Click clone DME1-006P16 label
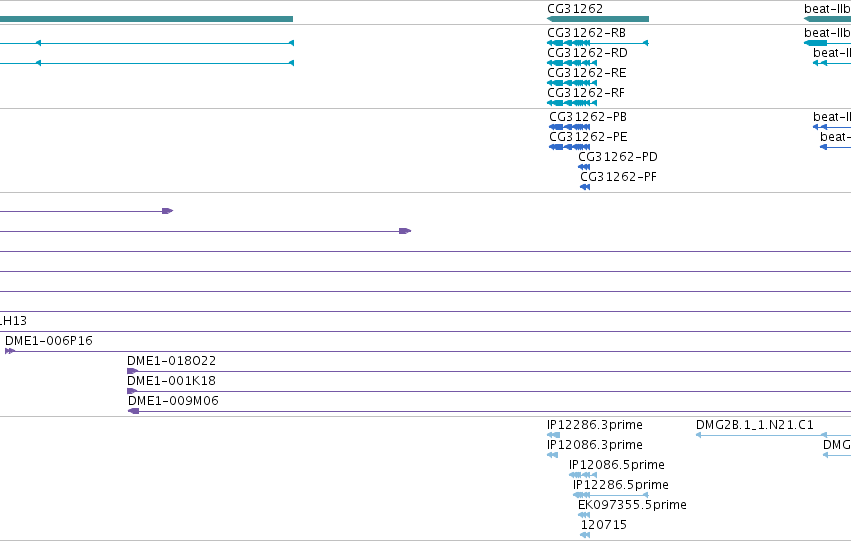851x541 pixels. tap(49, 341)
